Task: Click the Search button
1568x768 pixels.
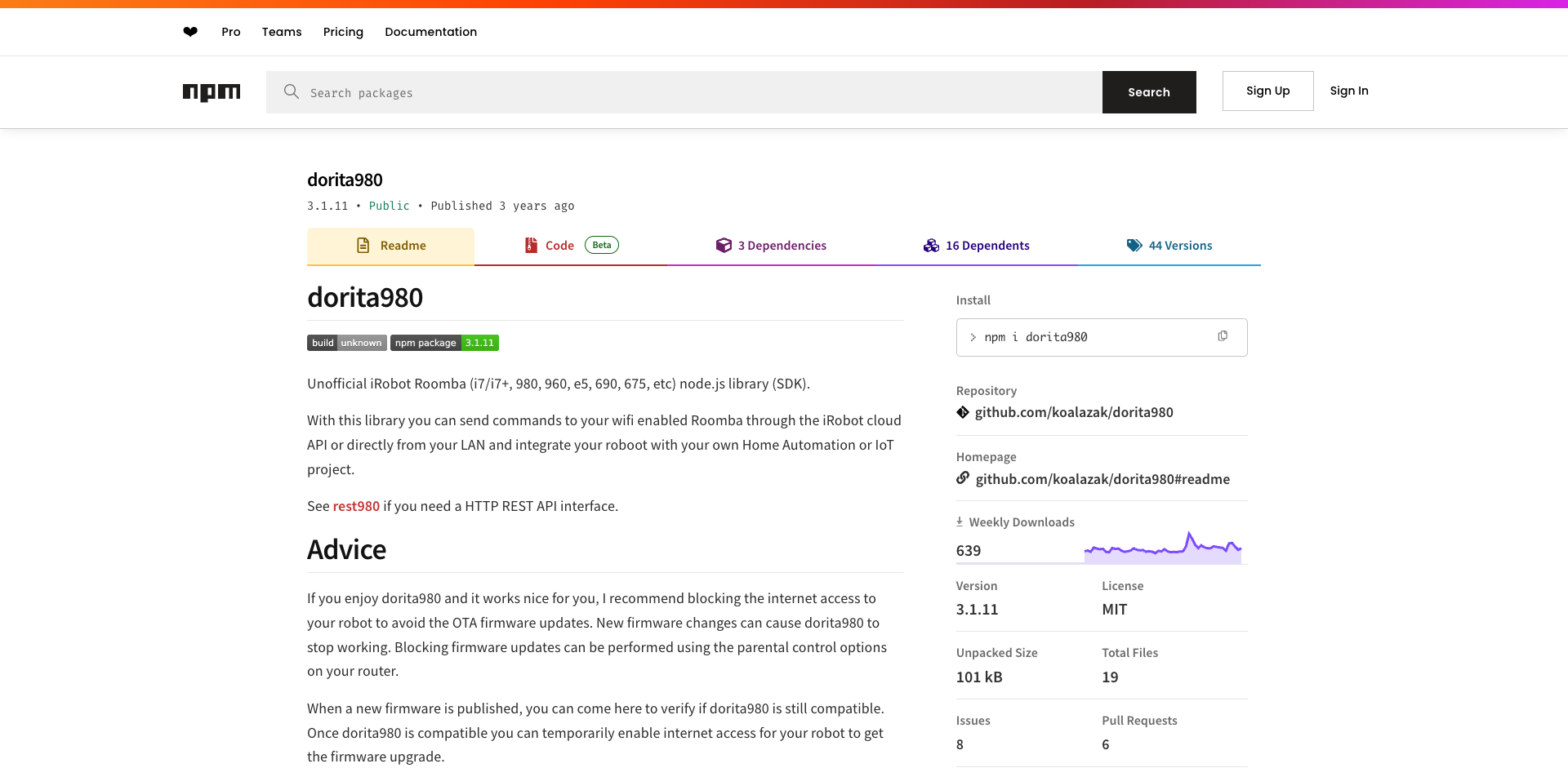Action: (x=1149, y=92)
